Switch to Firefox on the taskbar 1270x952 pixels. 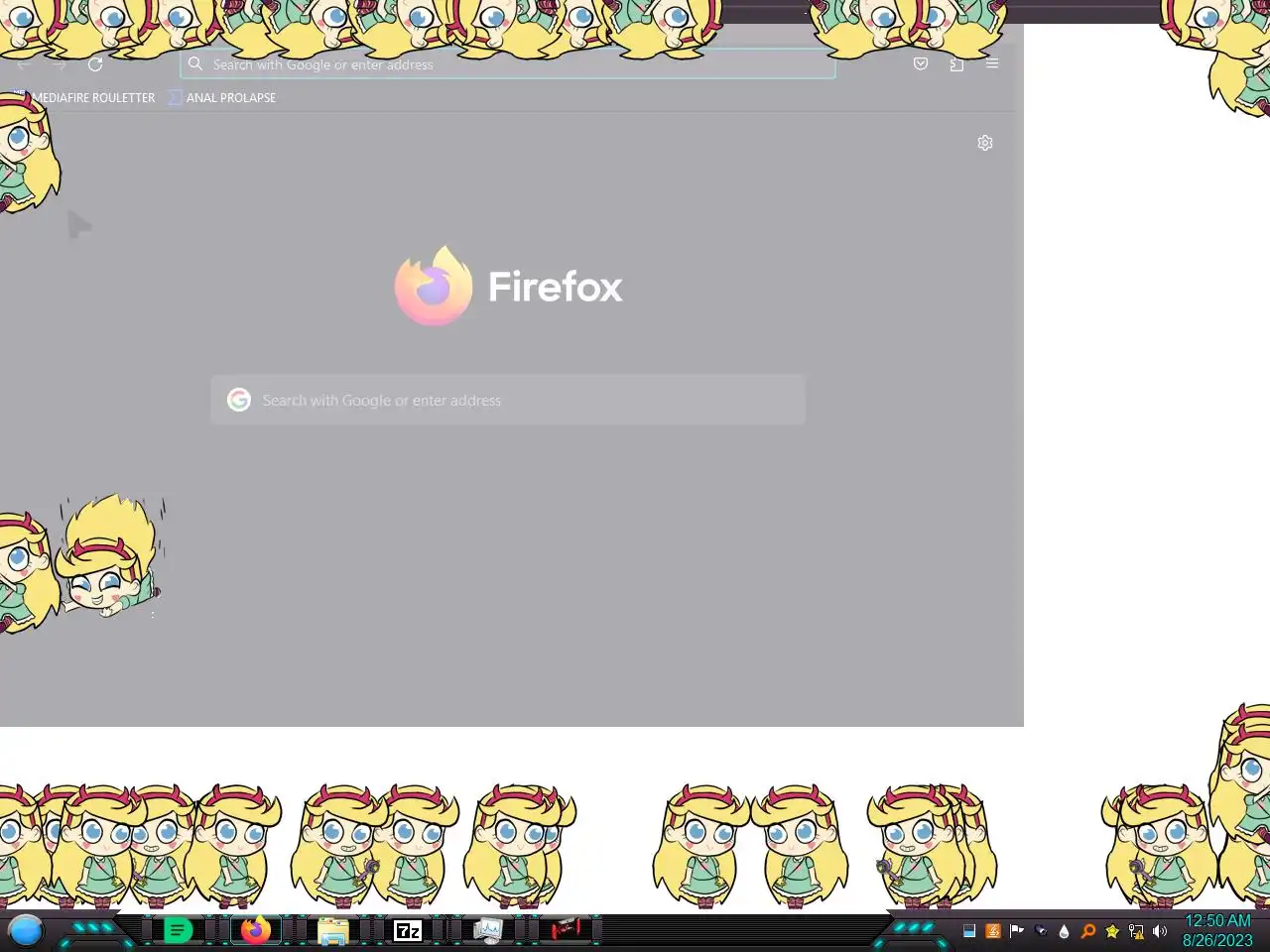coord(256,931)
